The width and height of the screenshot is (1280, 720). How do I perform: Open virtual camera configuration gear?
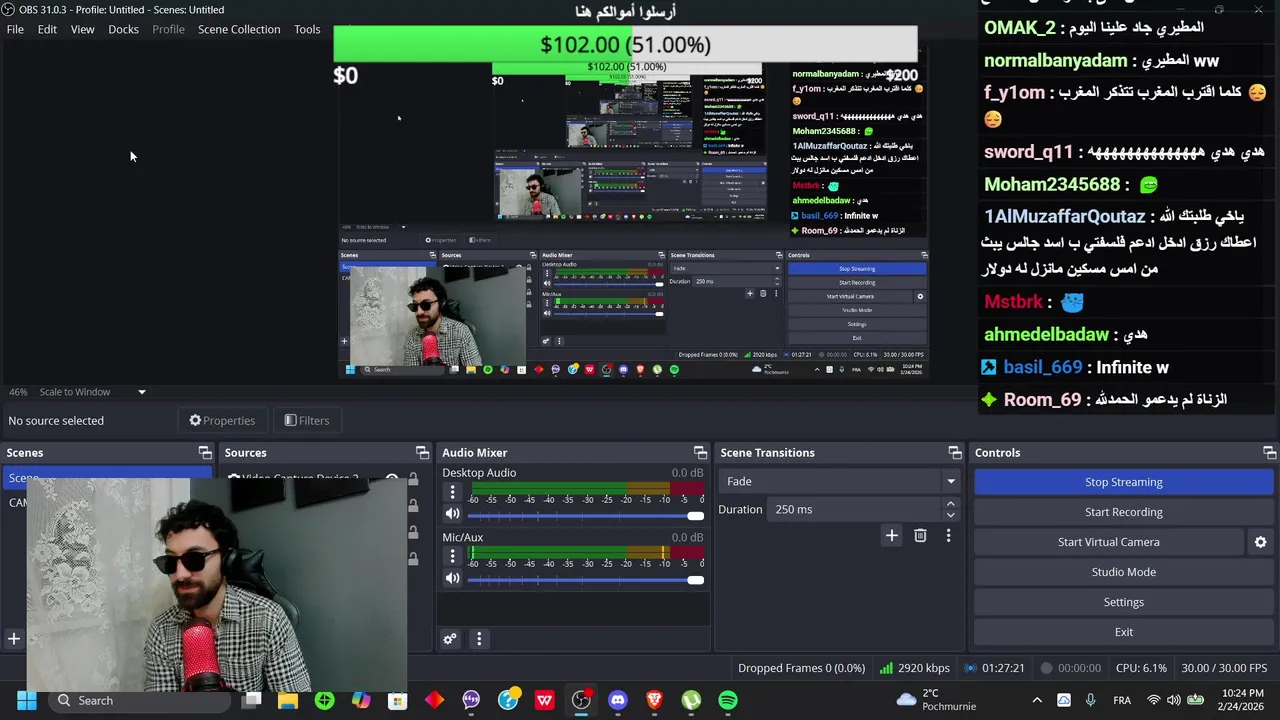pyautogui.click(x=1260, y=542)
